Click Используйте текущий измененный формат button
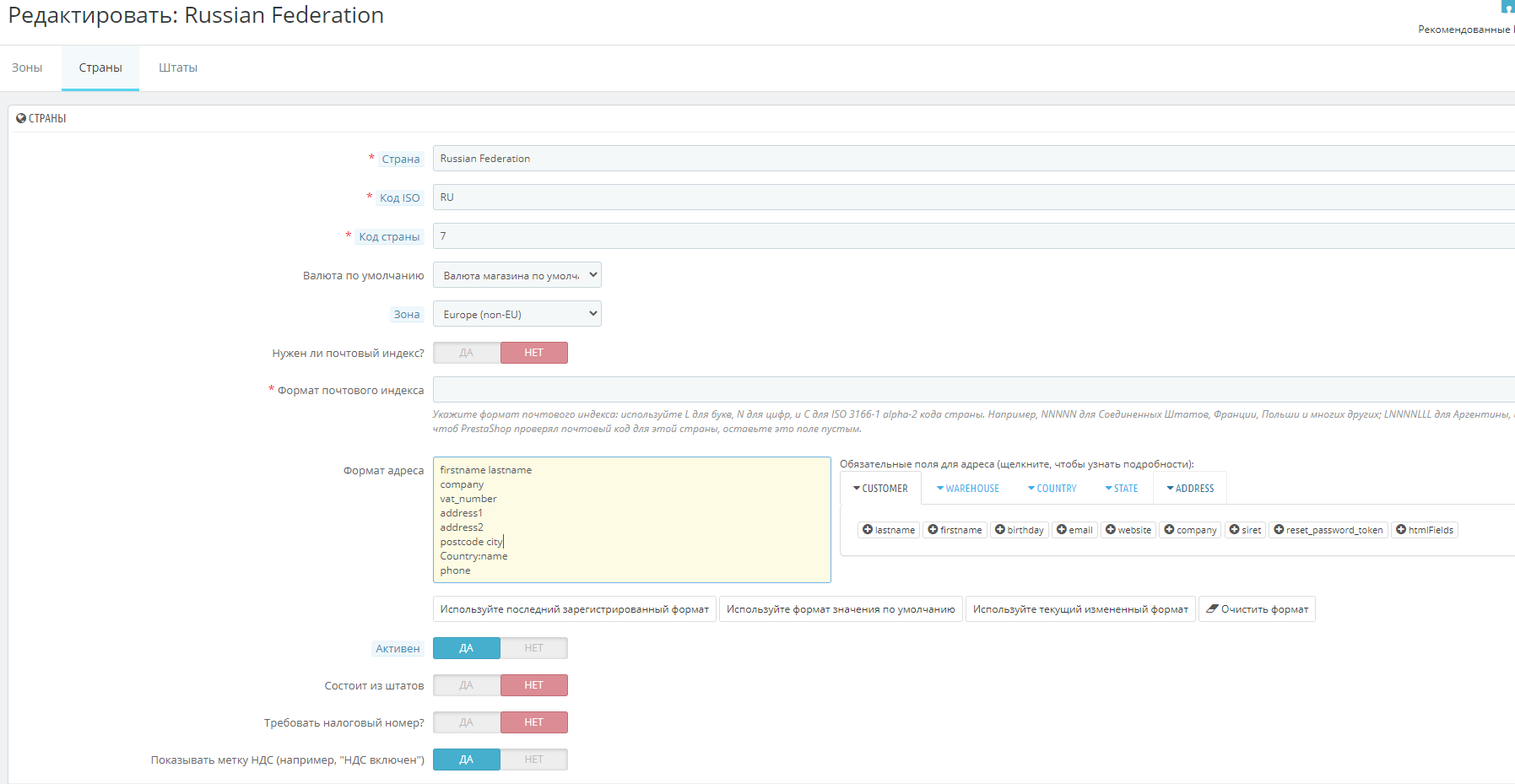1515x784 pixels. 1080,609
